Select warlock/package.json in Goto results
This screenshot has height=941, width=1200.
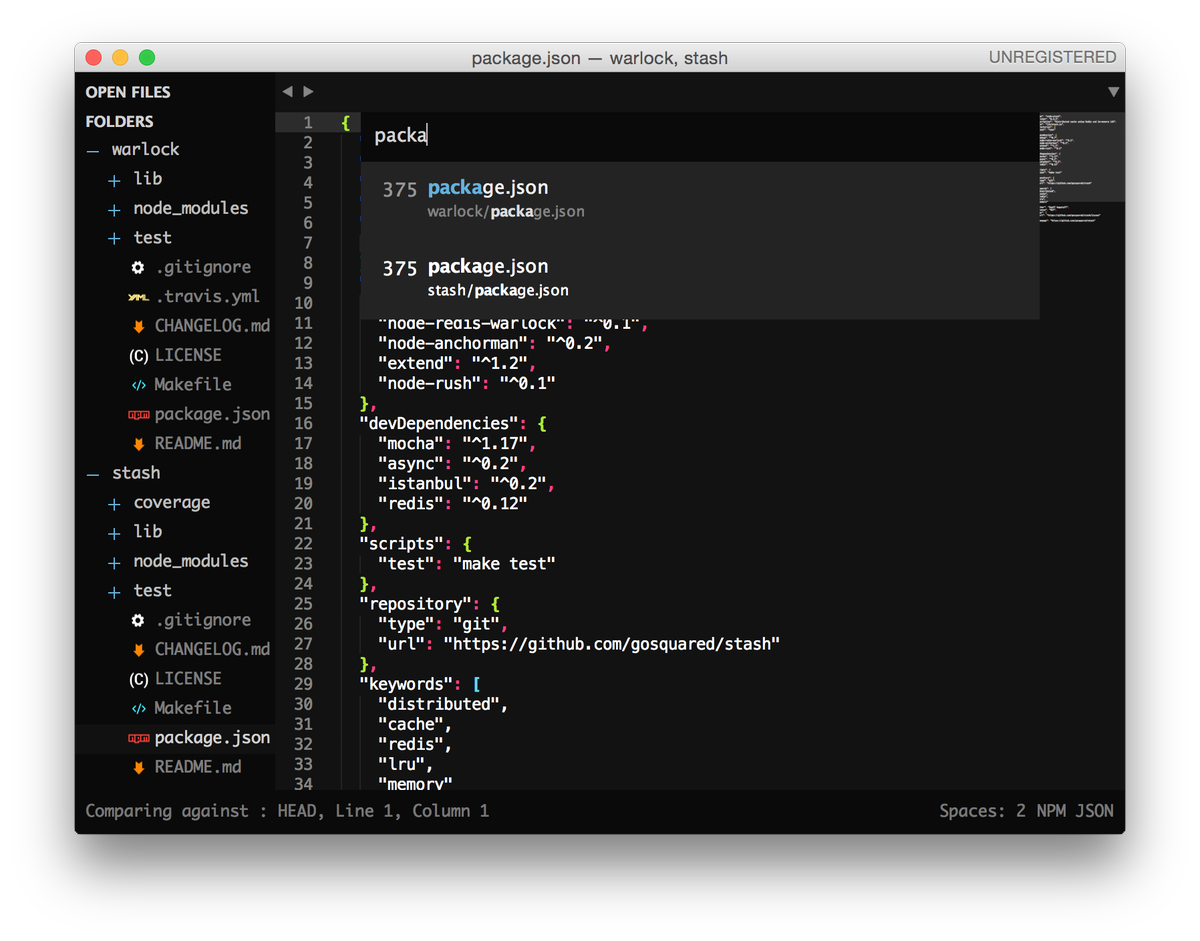(x=699, y=199)
